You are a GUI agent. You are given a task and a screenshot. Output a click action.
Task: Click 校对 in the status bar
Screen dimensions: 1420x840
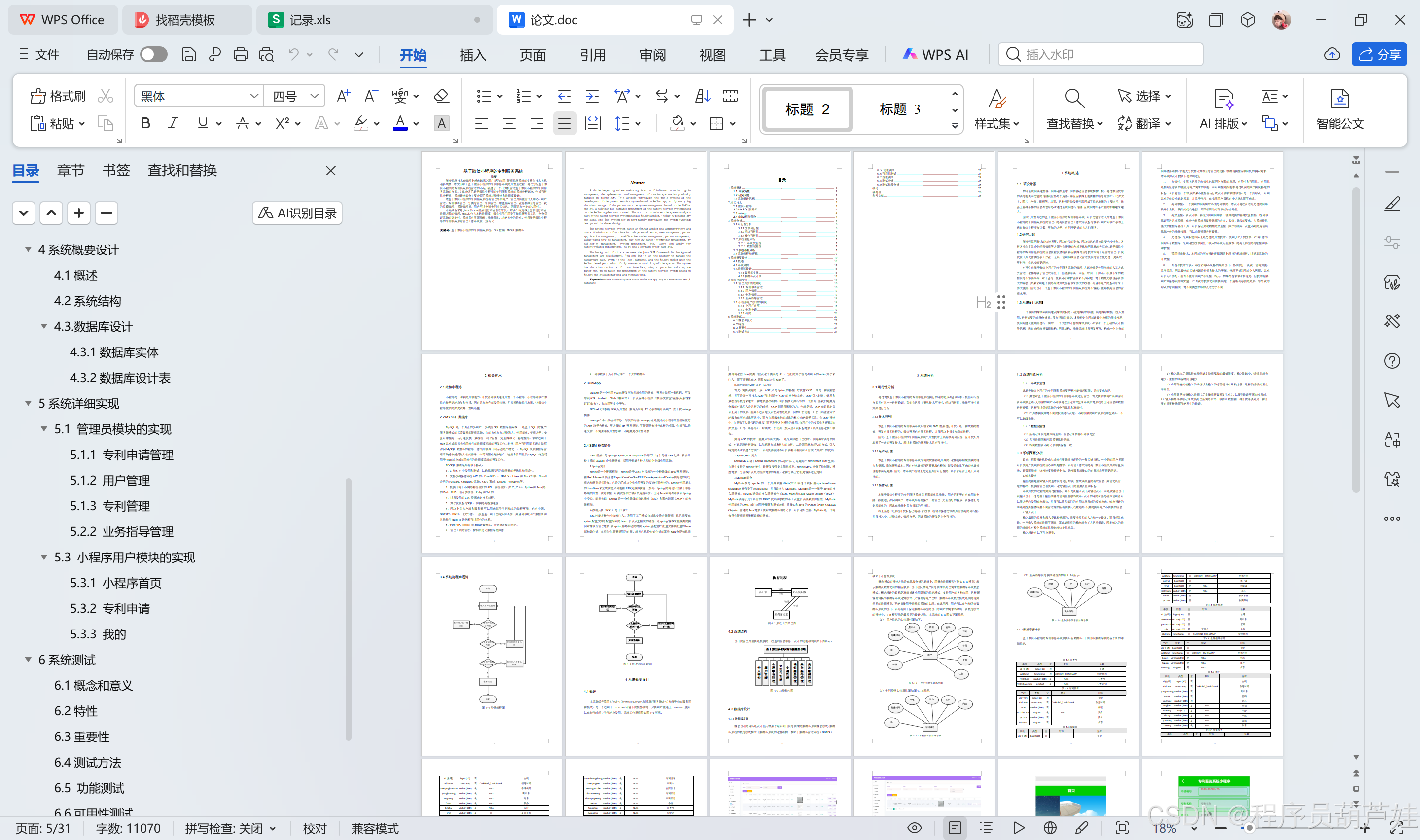pos(315,828)
